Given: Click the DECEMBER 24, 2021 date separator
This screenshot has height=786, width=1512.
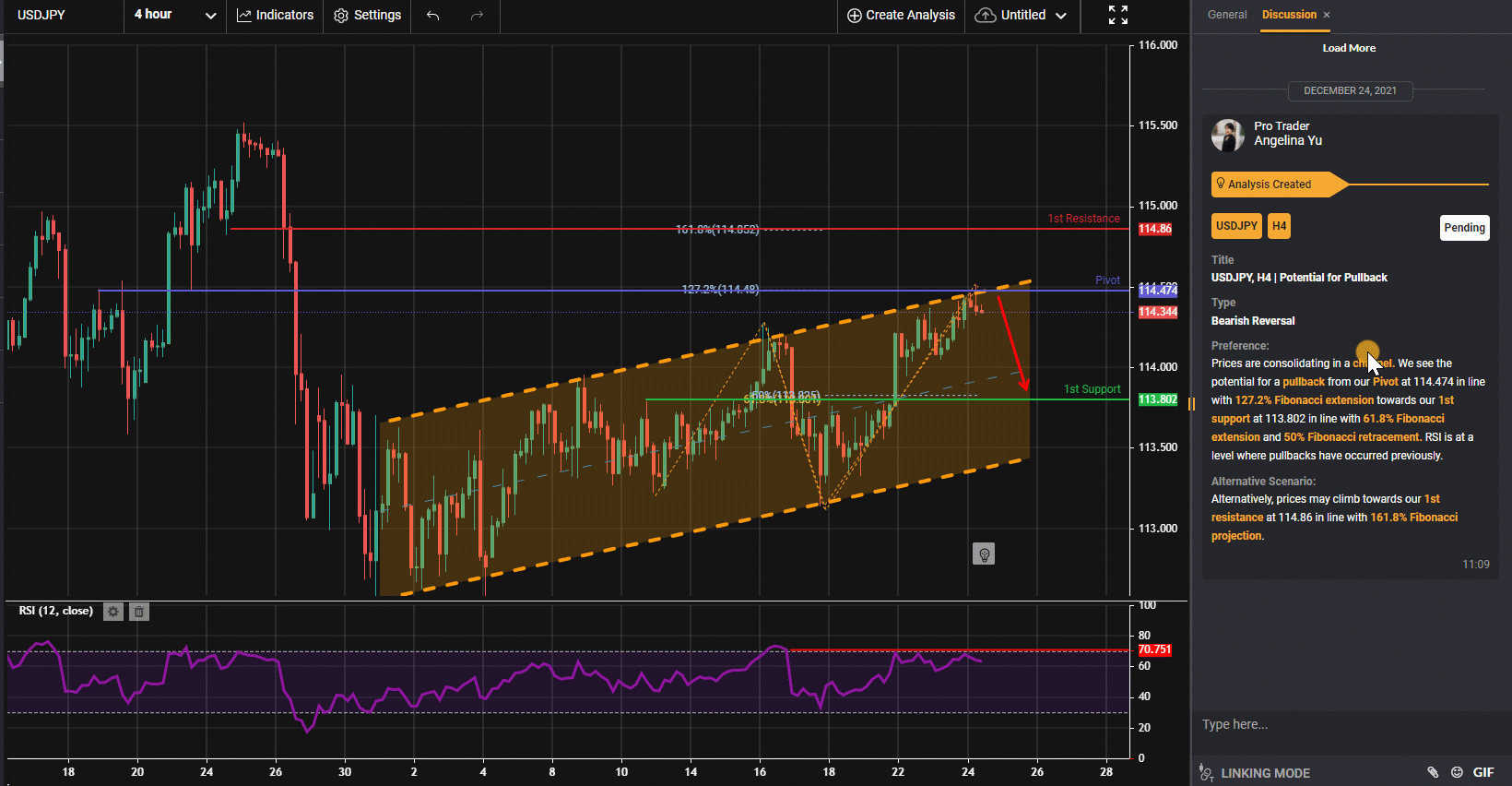Looking at the screenshot, I should (1350, 90).
